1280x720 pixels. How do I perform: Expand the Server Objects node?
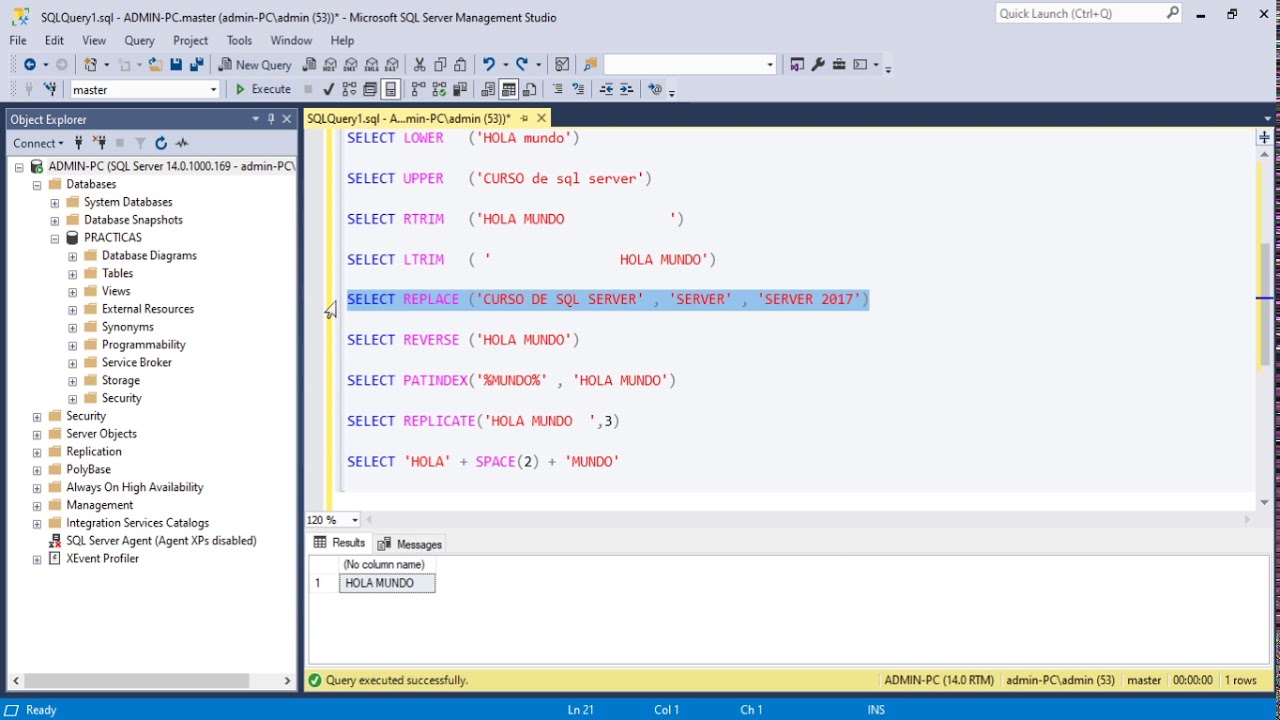(x=37, y=434)
